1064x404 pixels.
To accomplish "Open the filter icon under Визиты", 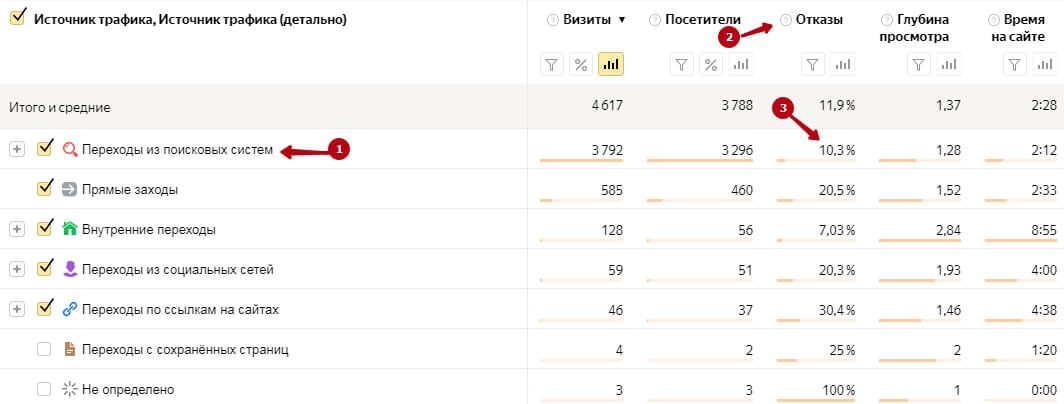I will click(552, 65).
